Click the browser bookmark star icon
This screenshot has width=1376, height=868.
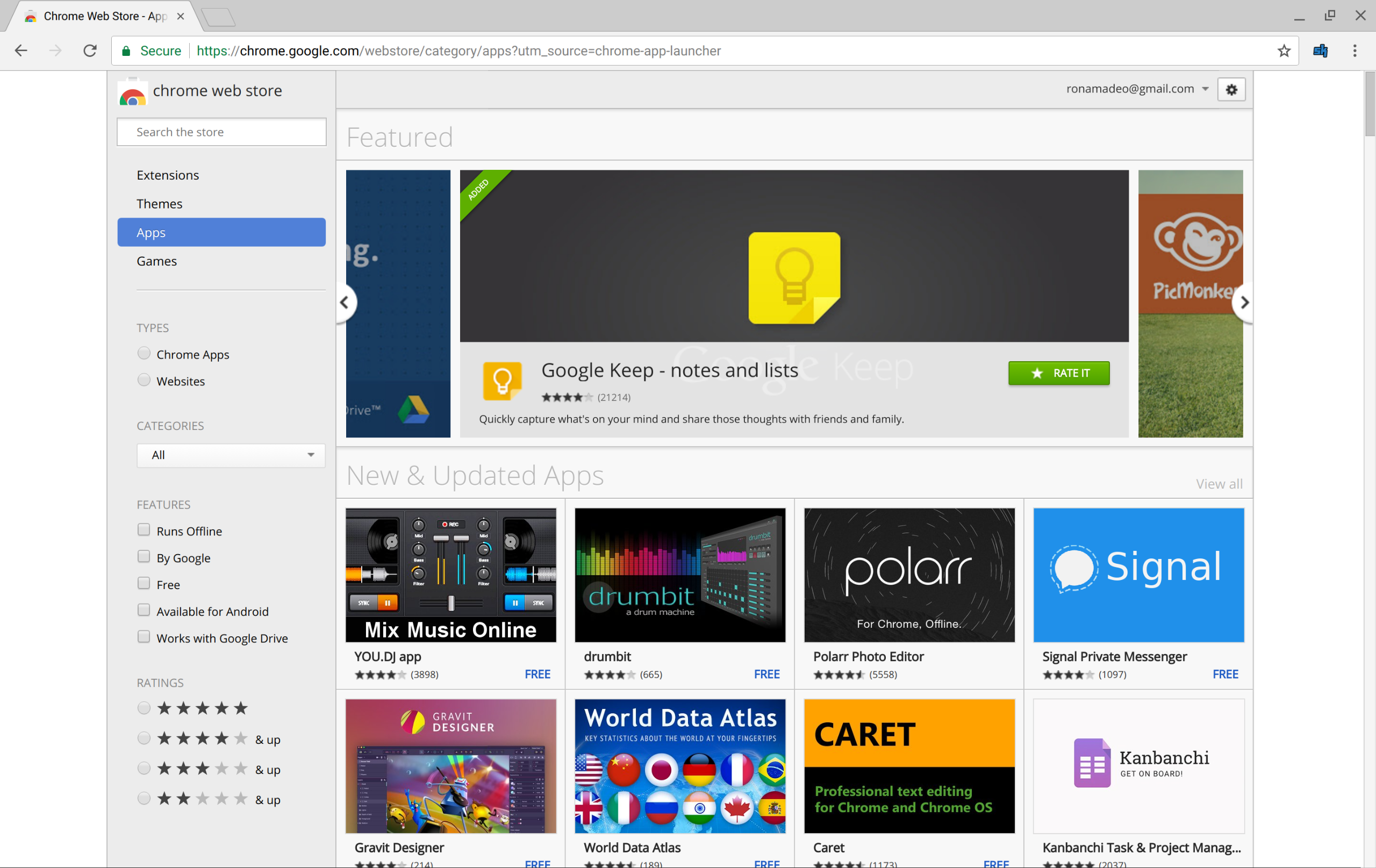click(x=1284, y=51)
